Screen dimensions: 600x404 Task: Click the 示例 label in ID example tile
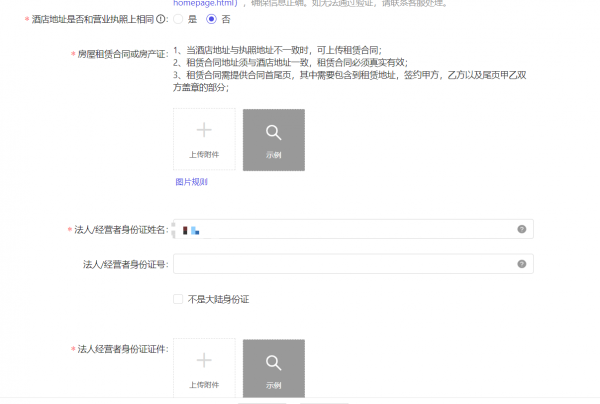click(x=274, y=385)
